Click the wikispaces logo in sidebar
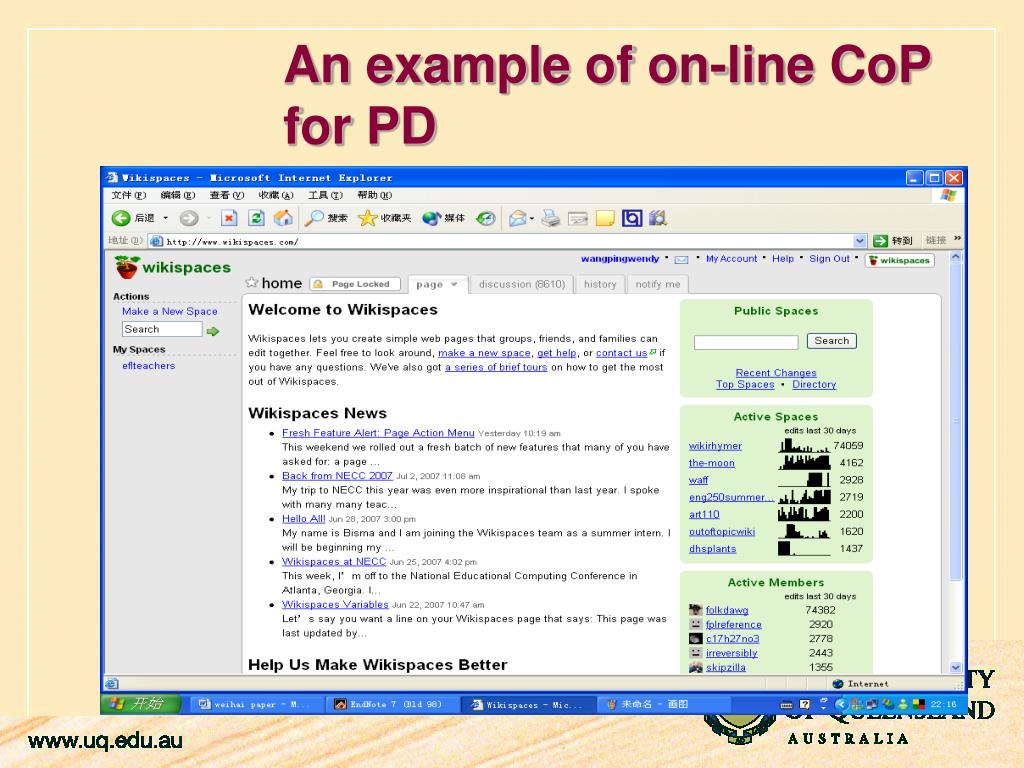Screen dimensions: 1024x768 172,267
